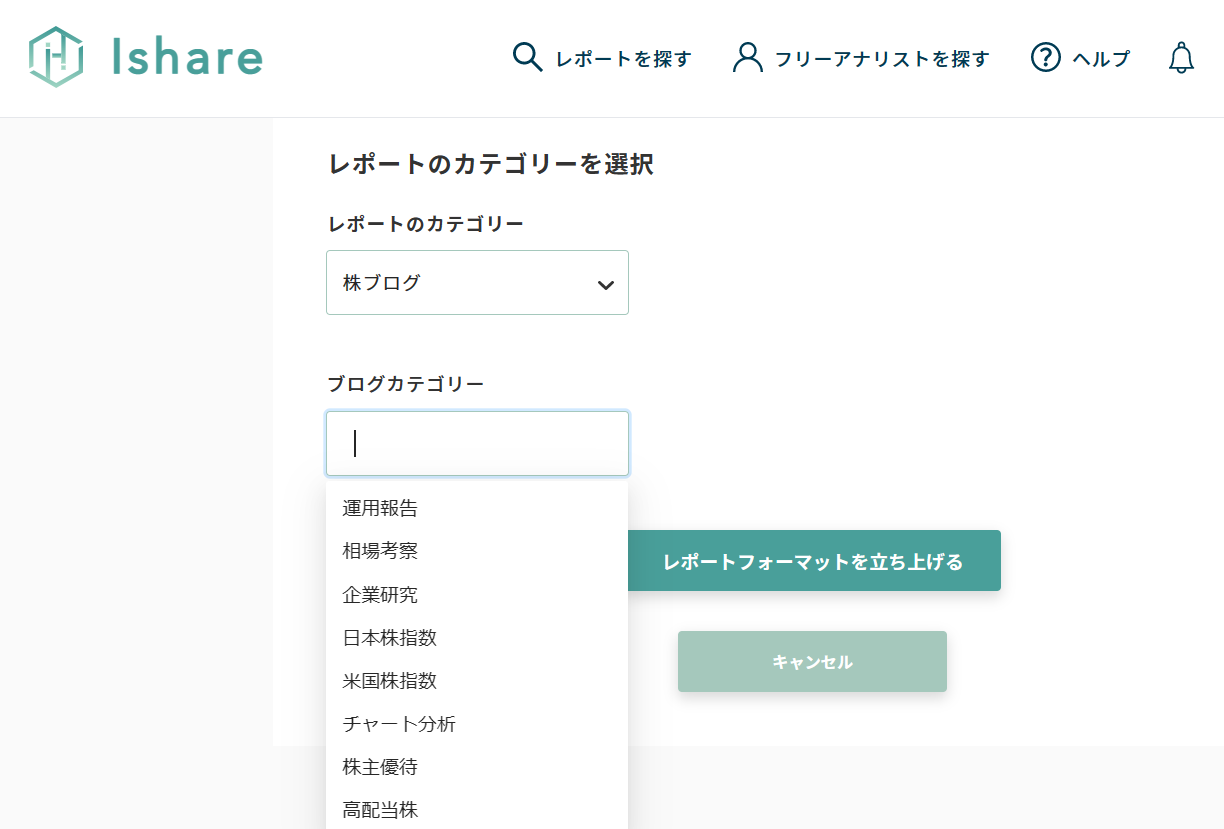The height and width of the screenshot is (829, 1224).
Task: Focus the ブログカテゴリー search input field
Action: (x=477, y=443)
